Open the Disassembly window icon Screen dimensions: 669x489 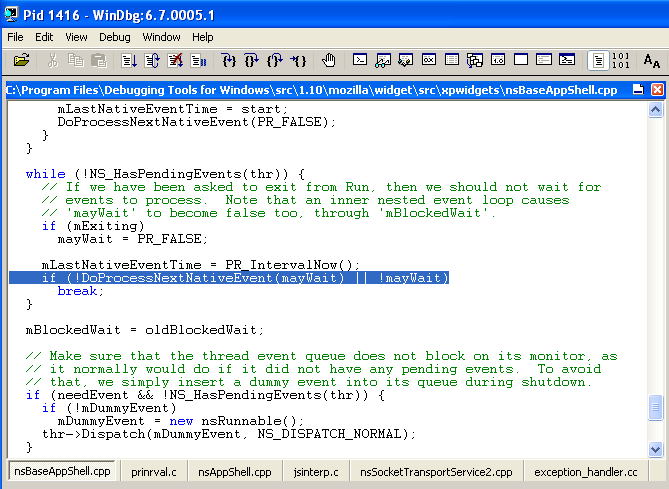point(498,60)
